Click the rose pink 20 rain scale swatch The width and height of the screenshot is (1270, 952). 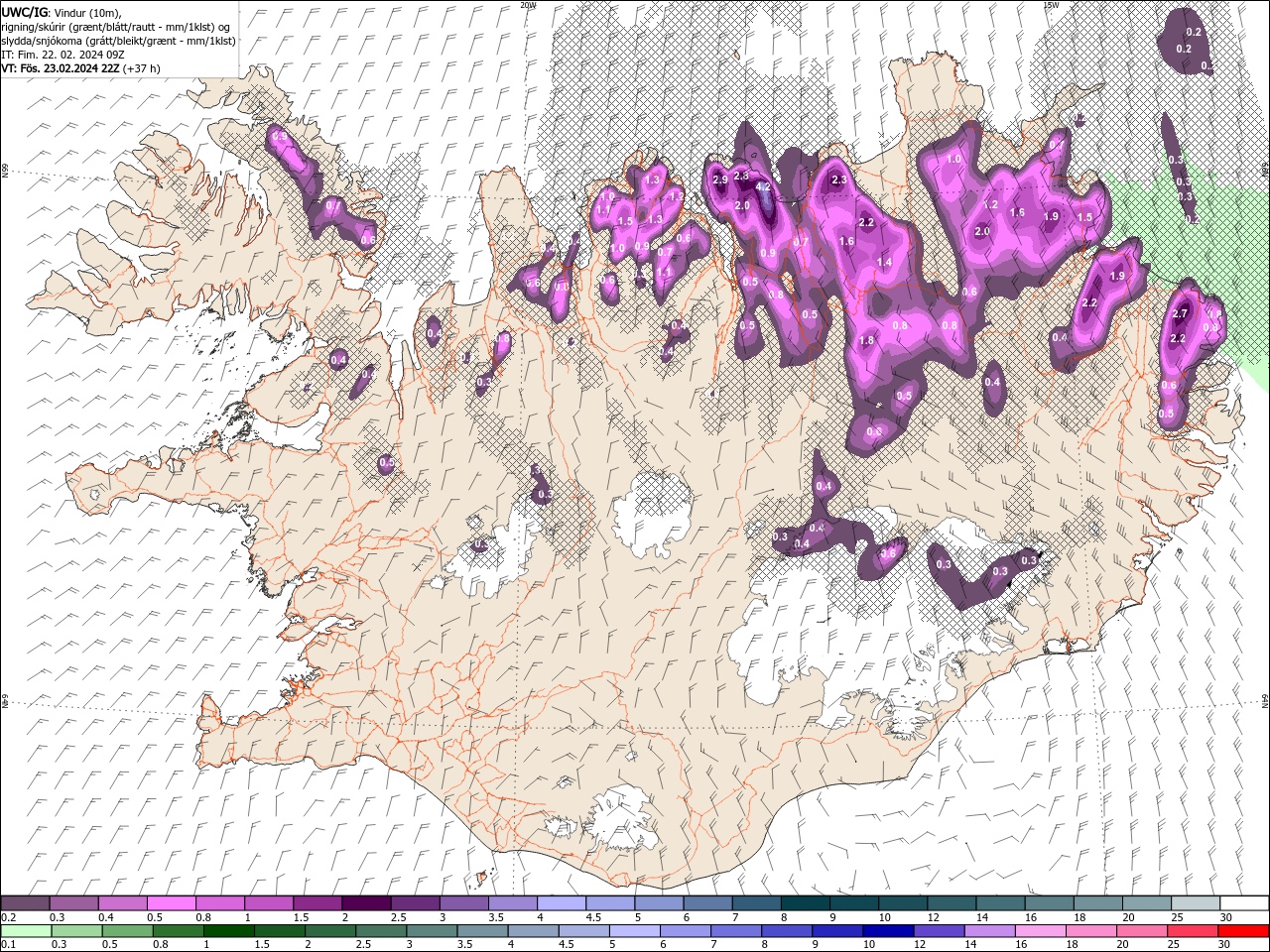point(1141,930)
